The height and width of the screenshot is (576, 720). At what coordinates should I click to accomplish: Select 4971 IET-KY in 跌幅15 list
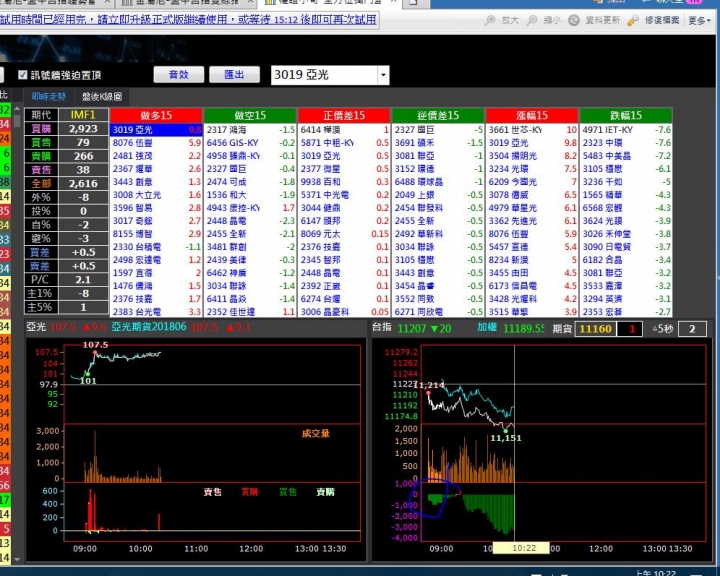click(626, 130)
